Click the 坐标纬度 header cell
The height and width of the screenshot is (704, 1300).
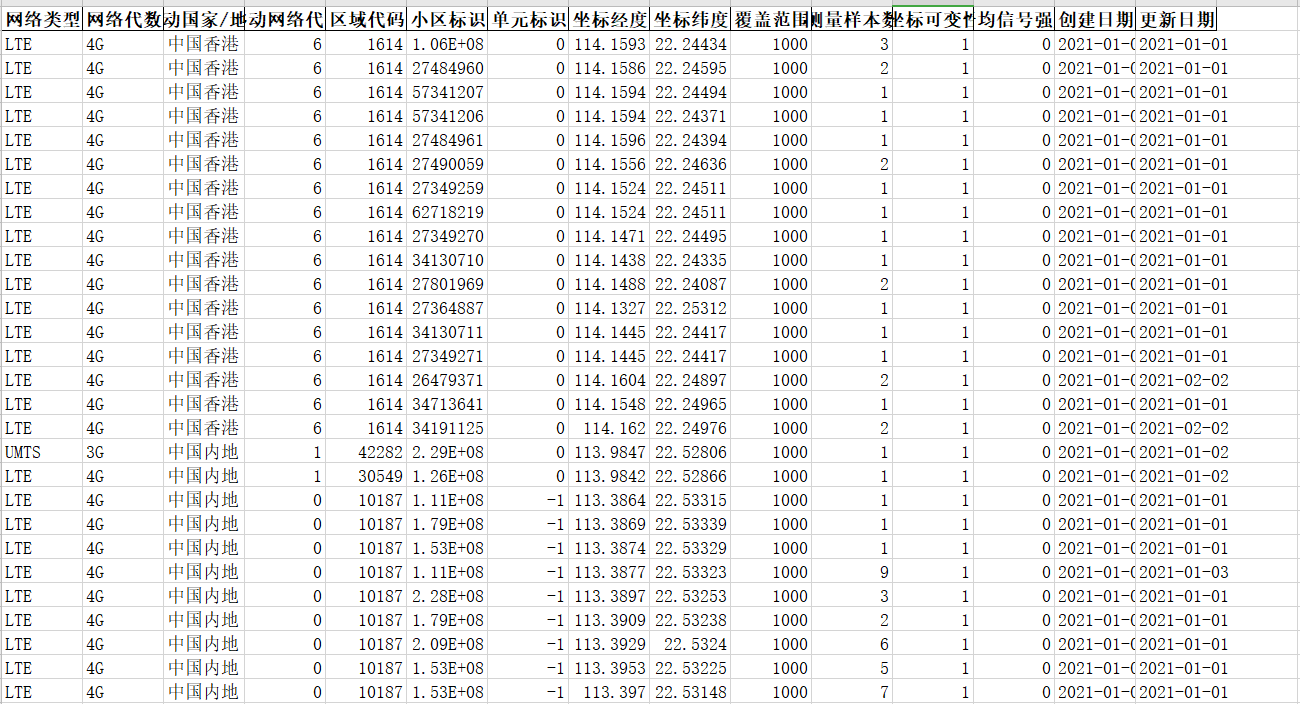690,19
